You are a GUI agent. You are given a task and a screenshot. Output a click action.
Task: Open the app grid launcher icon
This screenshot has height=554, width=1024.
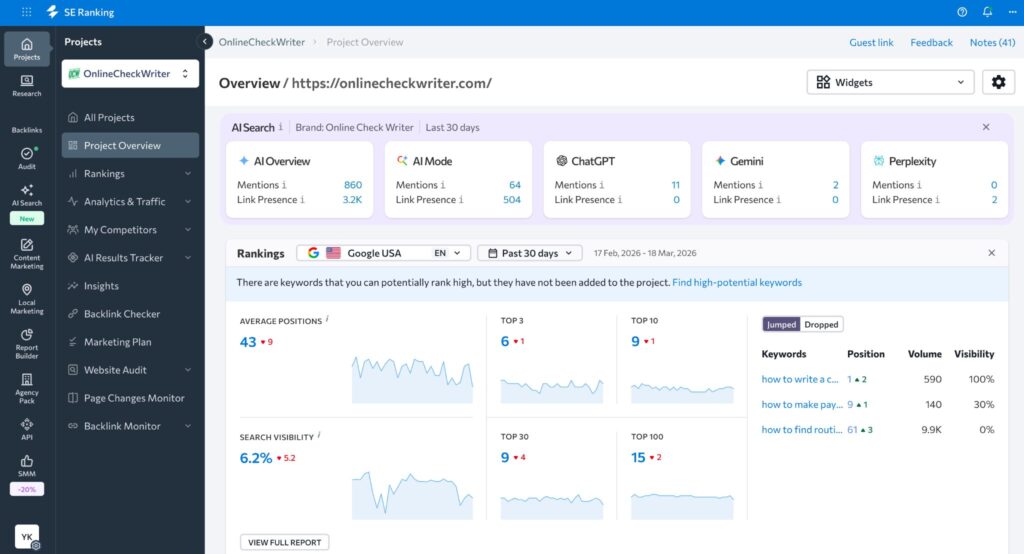(x=27, y=12)
